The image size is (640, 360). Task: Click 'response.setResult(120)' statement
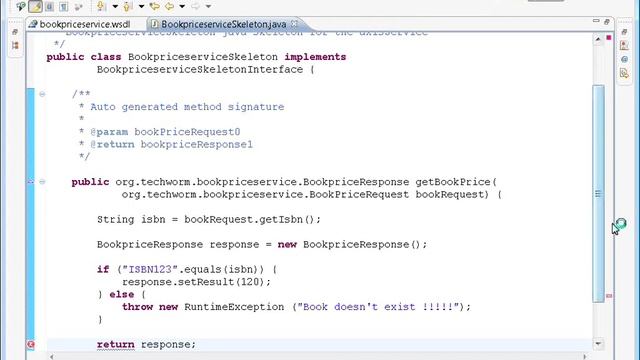point(196,282)
